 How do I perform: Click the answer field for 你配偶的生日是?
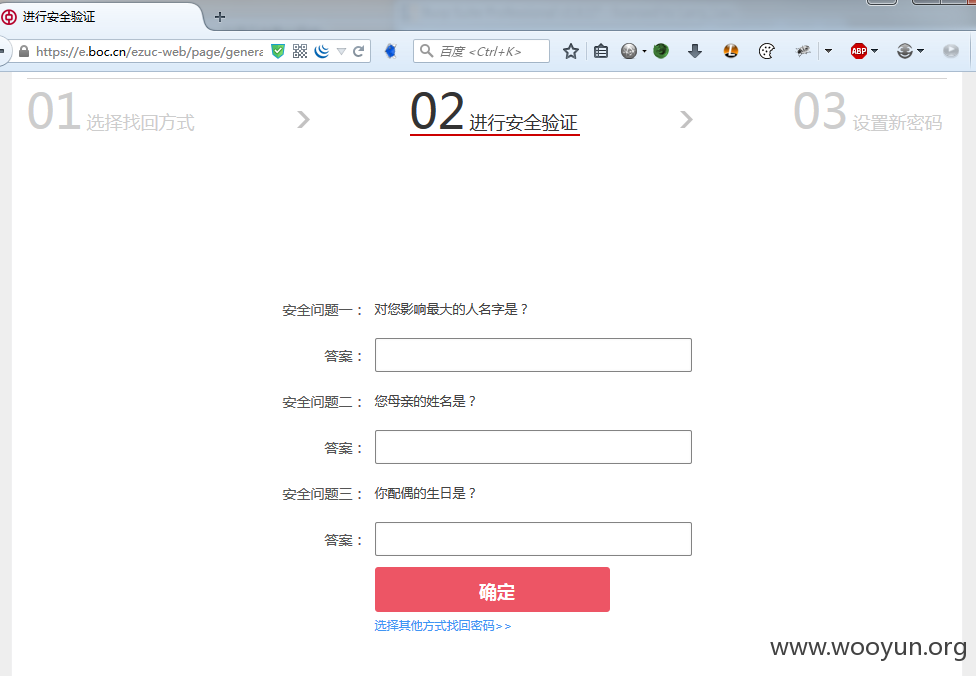tap(533, 539)
